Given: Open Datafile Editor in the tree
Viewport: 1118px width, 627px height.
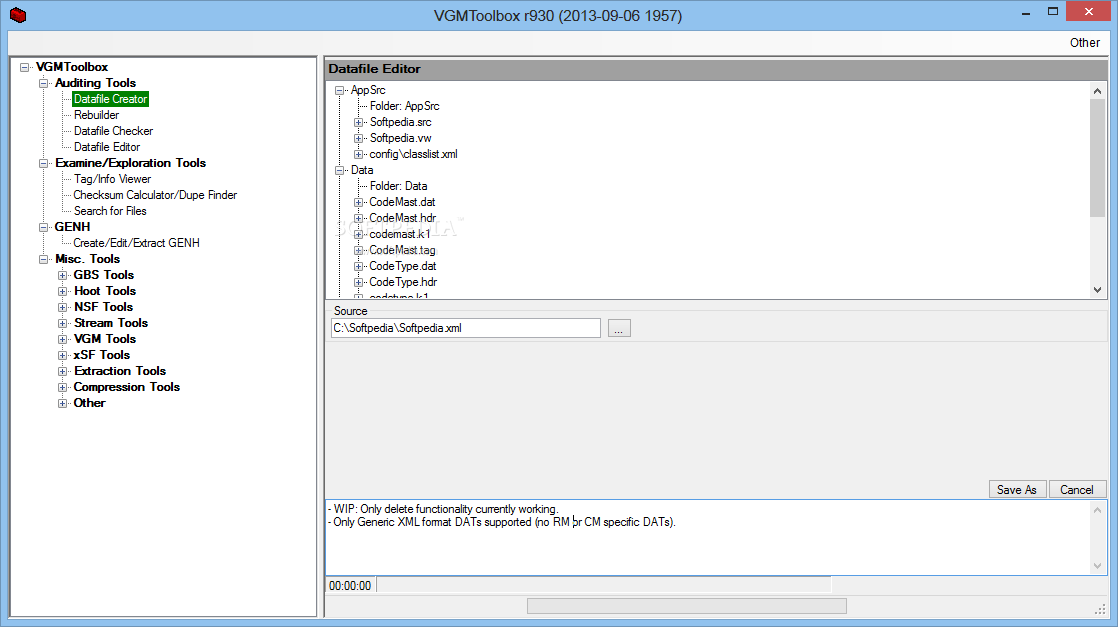Looking at the screenshot, I should pyautogui.click(x=107, y=147).
